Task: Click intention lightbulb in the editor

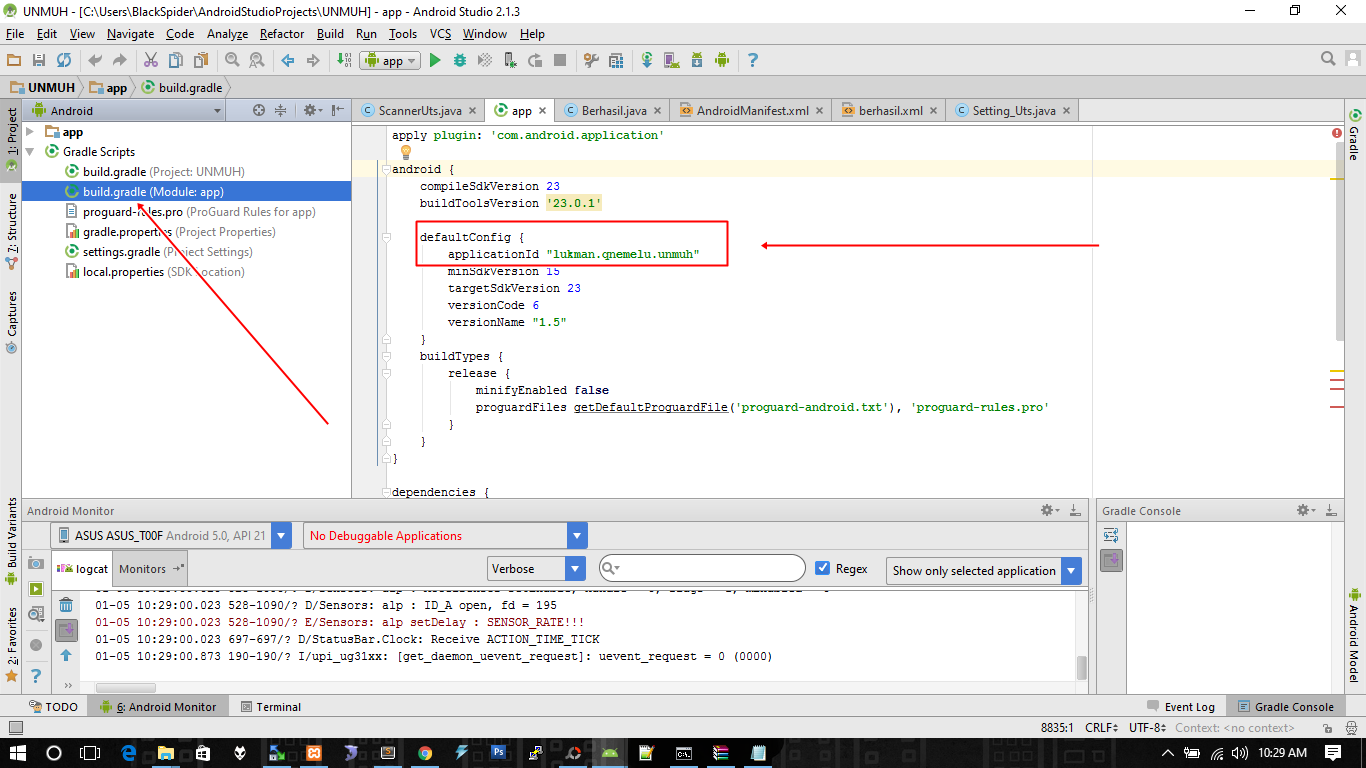Action: [406, 152]
